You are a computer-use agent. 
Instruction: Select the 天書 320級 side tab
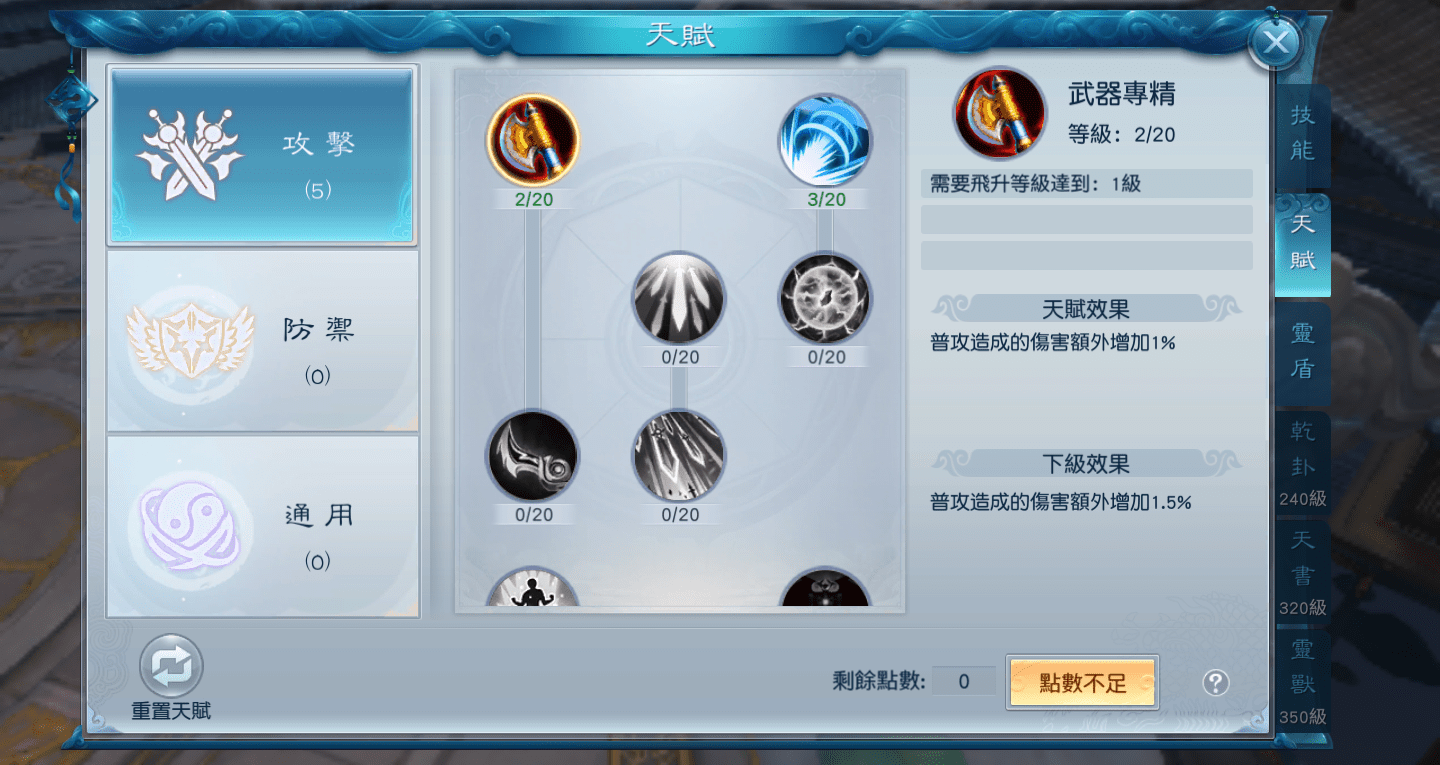coord(1302,571)
